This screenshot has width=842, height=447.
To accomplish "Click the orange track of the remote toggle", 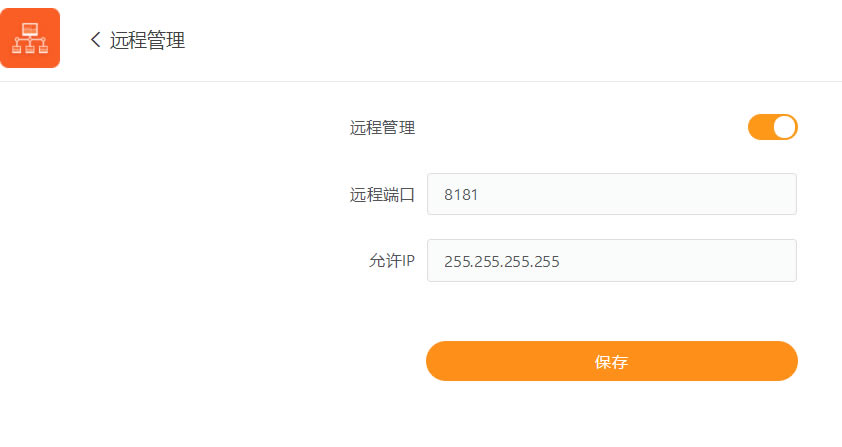I will (759, 127).
